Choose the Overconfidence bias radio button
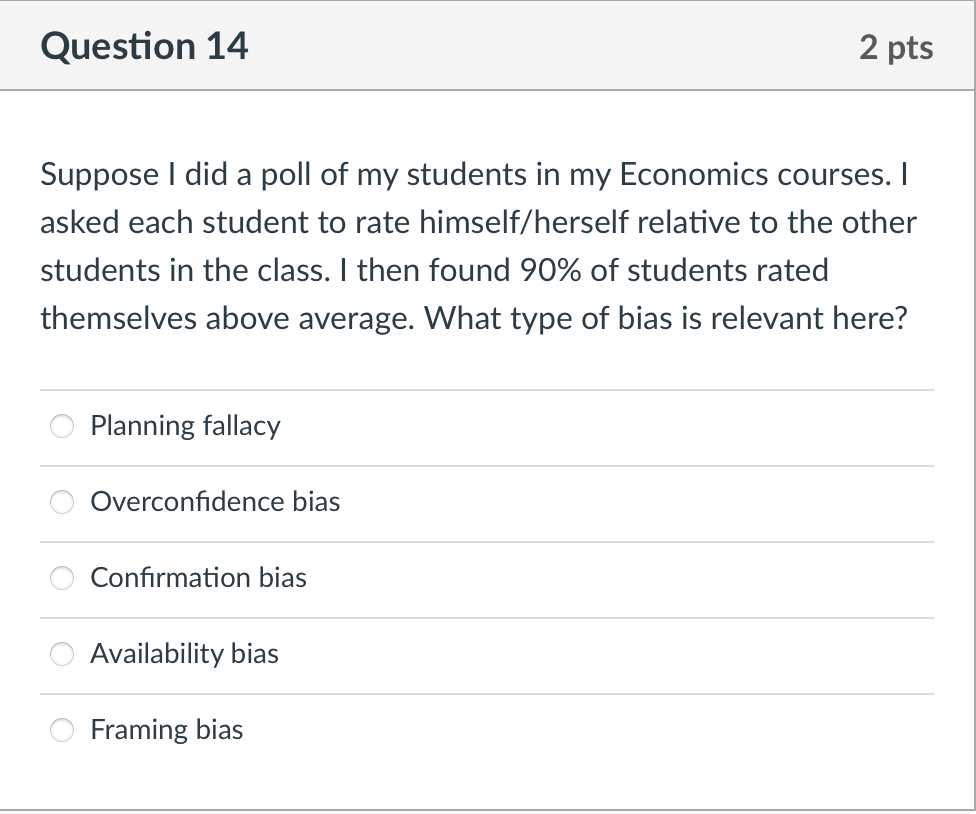Viewport: 976px width, 814px height. [63, 503]
